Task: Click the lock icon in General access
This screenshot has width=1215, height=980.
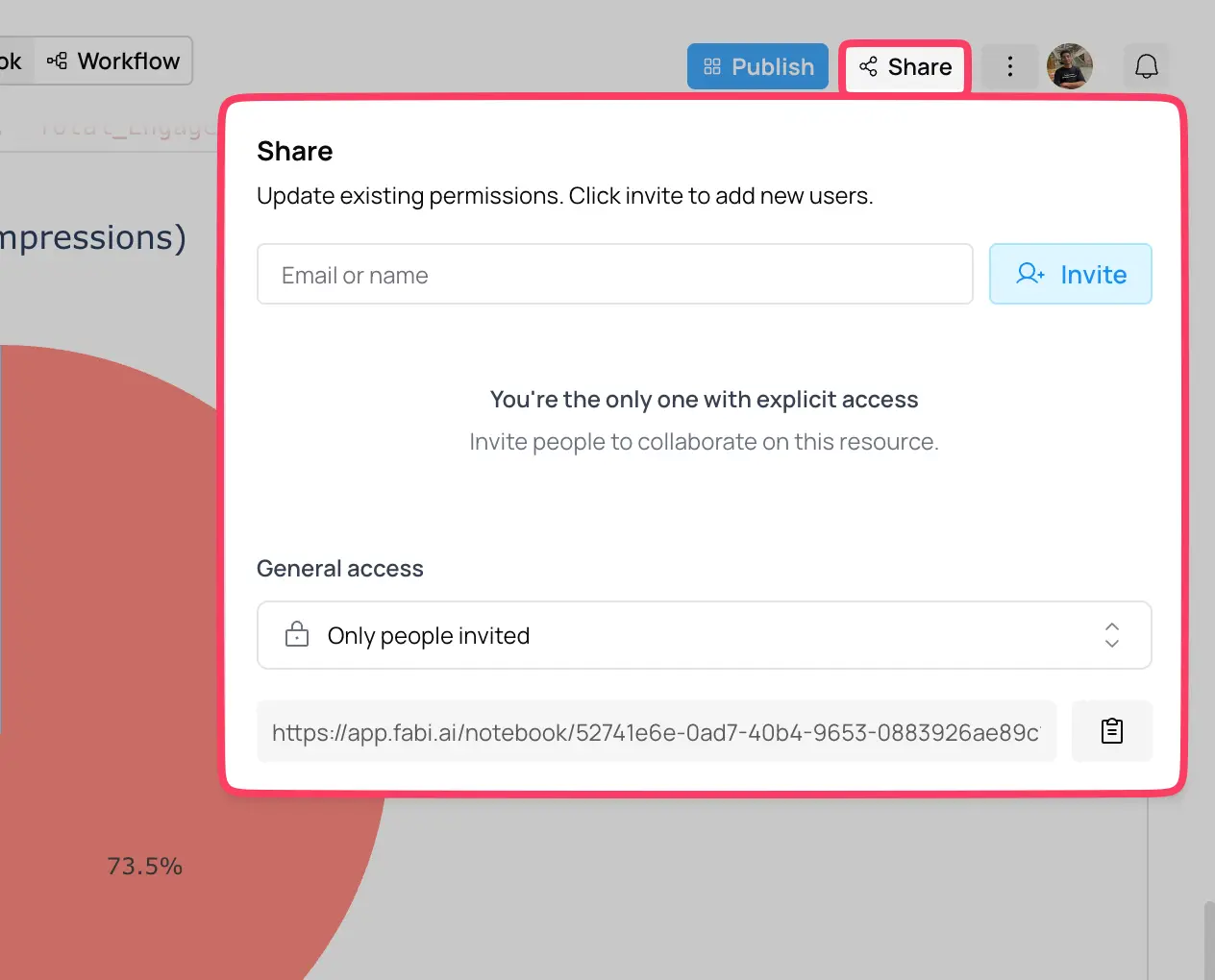Action: pyautogui.click(x=297, y=634)
